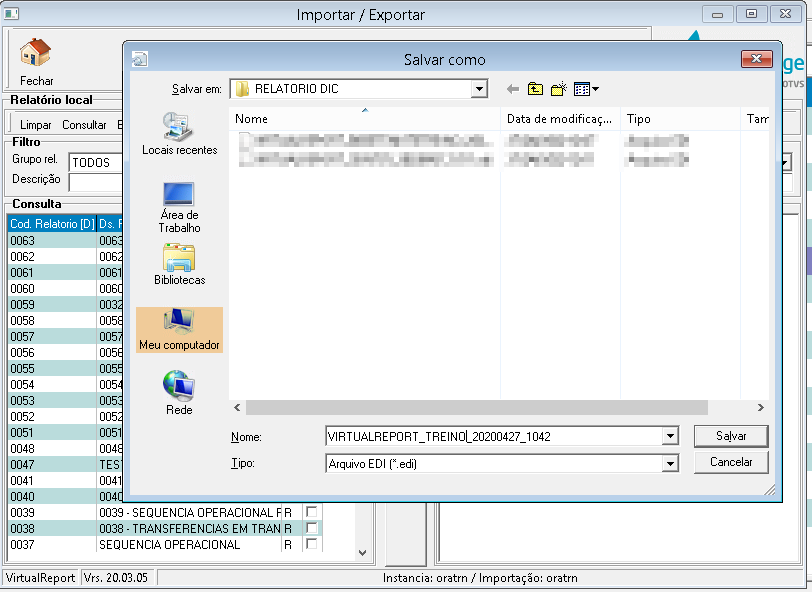Screen dimensions: 812x592
Task: Click the Consultar toolbar item
Action: click(x=84, y=125)
